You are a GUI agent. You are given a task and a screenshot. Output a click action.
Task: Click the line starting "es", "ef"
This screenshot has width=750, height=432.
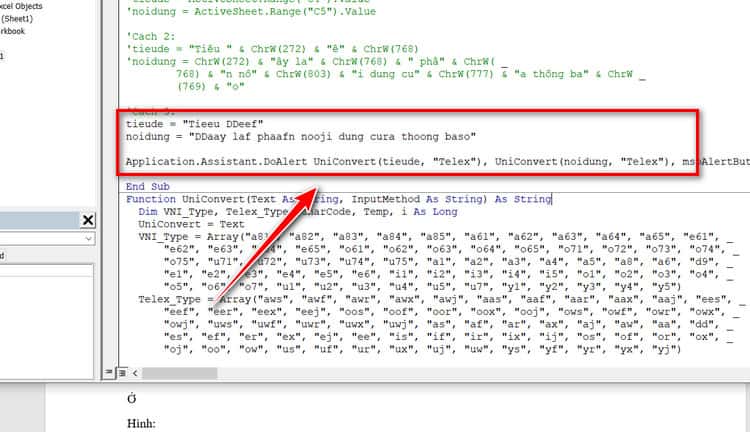click(x=448, y=337)
